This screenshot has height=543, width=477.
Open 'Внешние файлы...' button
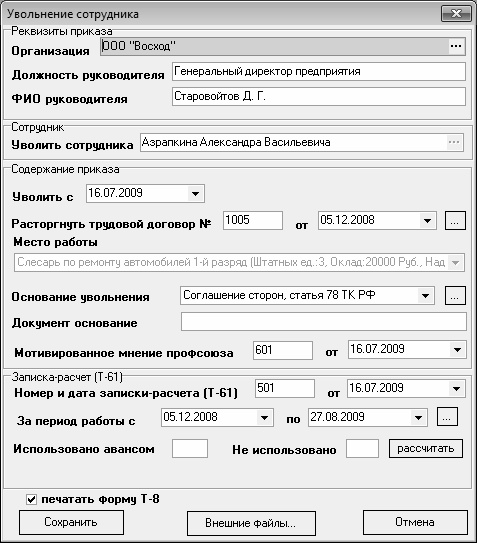(251, 523)
